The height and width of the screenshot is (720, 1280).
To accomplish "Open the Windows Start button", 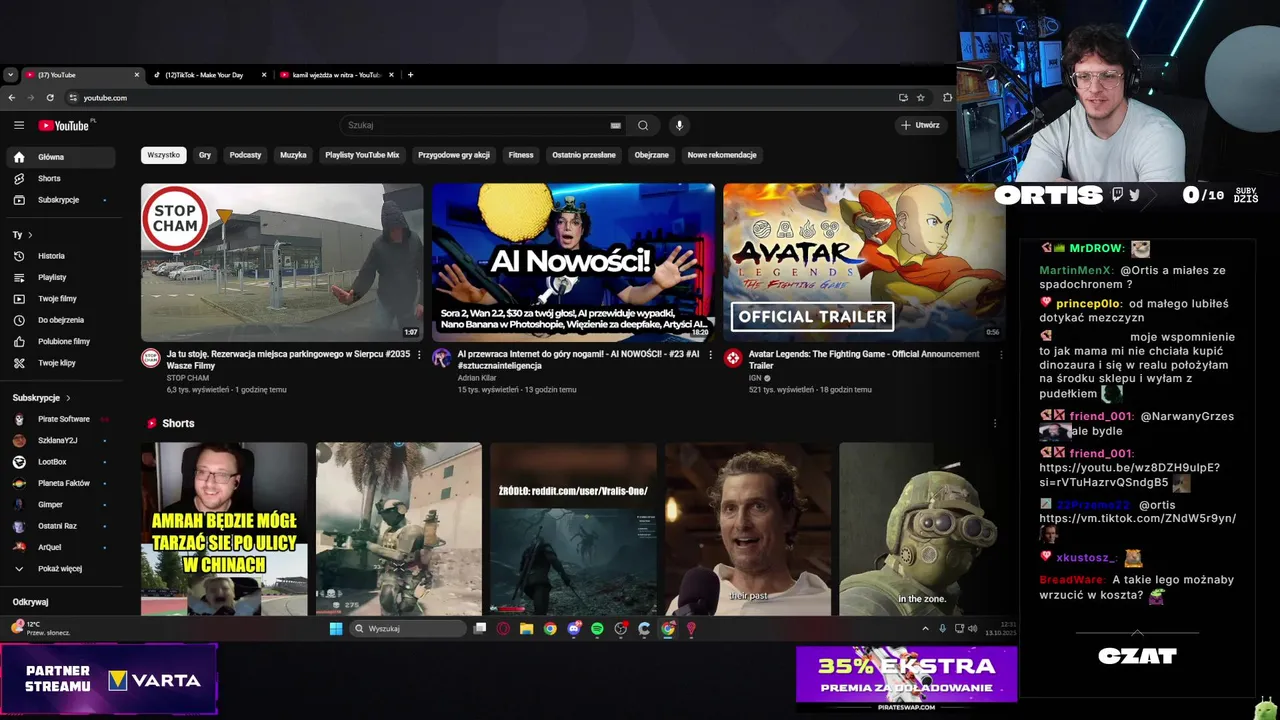I will [336, 628].
